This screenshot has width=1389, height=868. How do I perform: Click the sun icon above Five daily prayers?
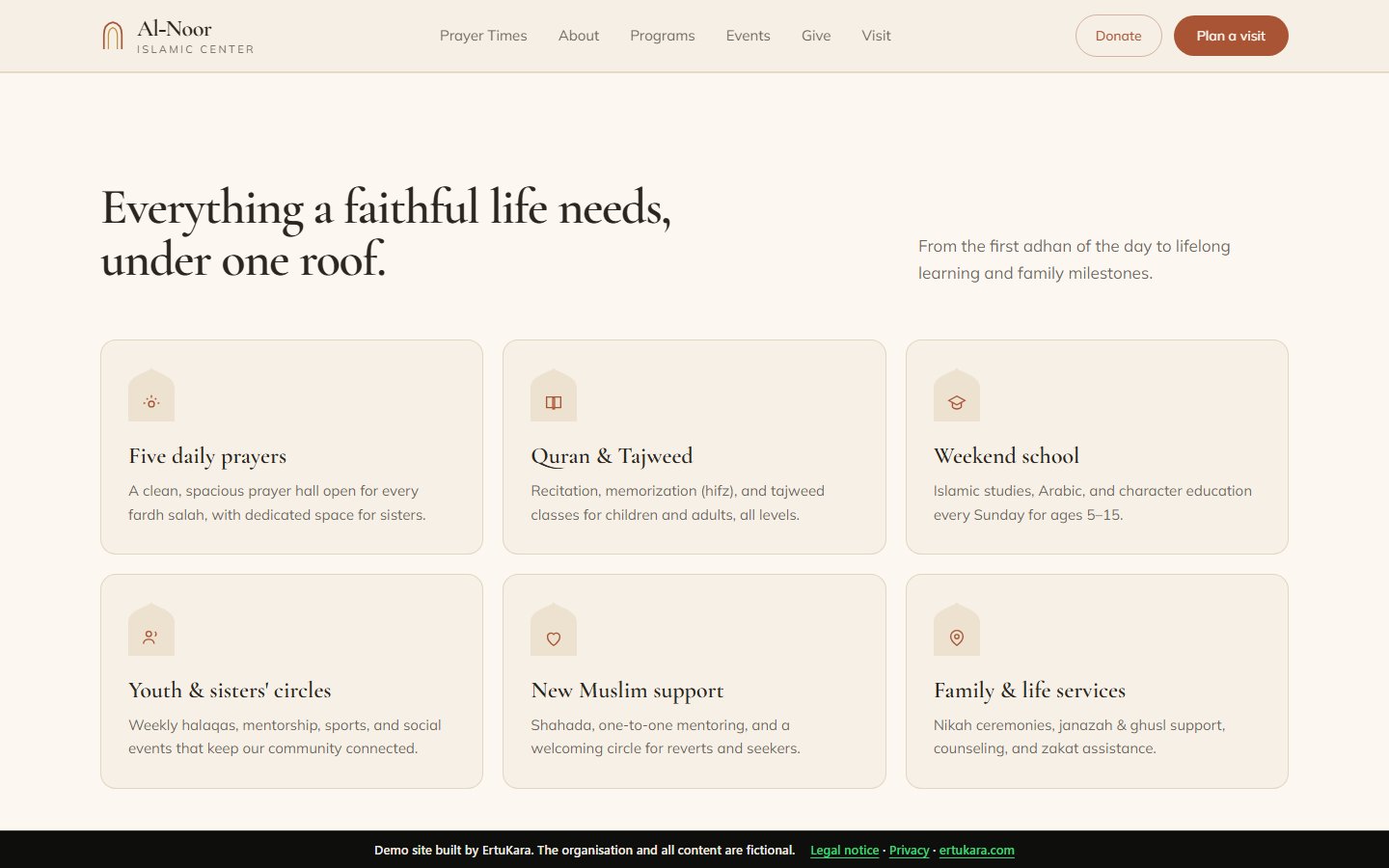click(151, 402)
